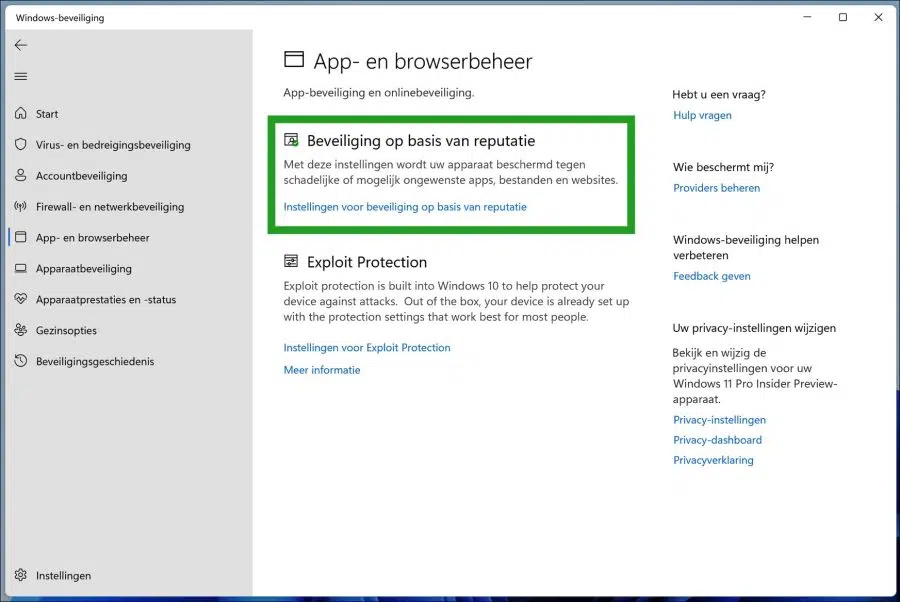Maximize the Windows-beveiliging window
Viewport: 900px width, 602px height.
click(x=843, y=17)
